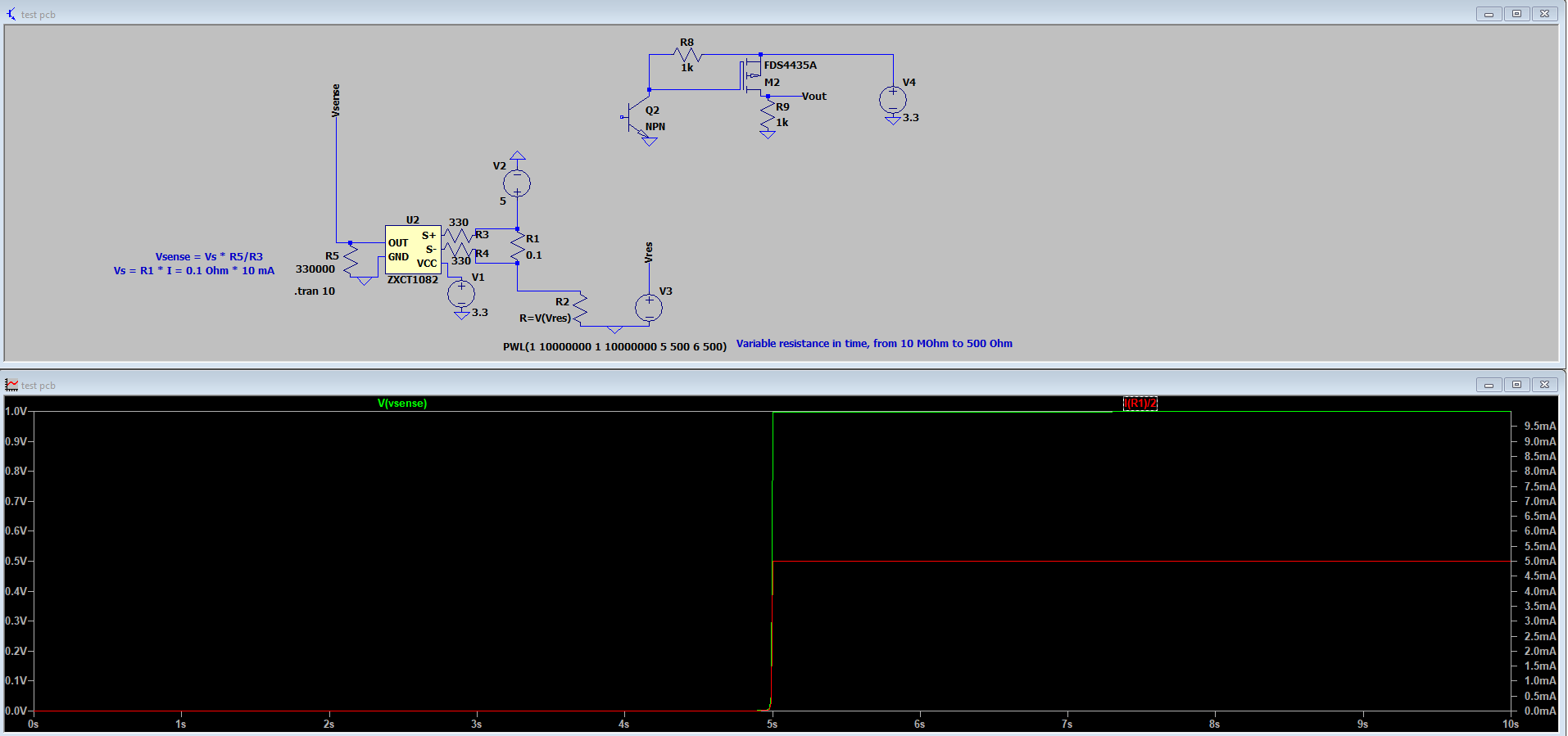
Task: Click the schematic window title icon
Action: pos(11,14)
